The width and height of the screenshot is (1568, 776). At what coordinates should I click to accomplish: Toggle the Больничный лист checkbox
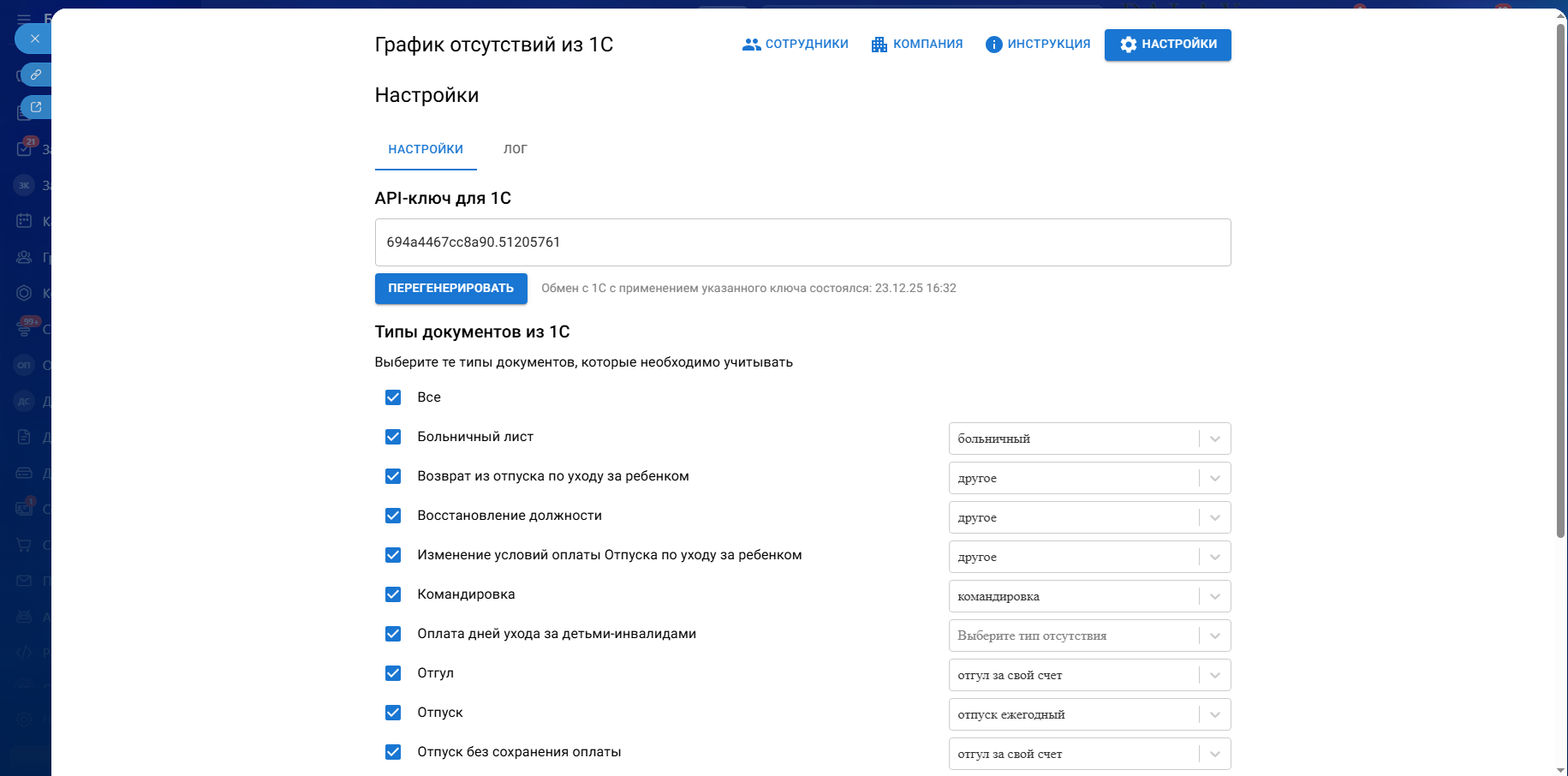(x=393, y=437)
